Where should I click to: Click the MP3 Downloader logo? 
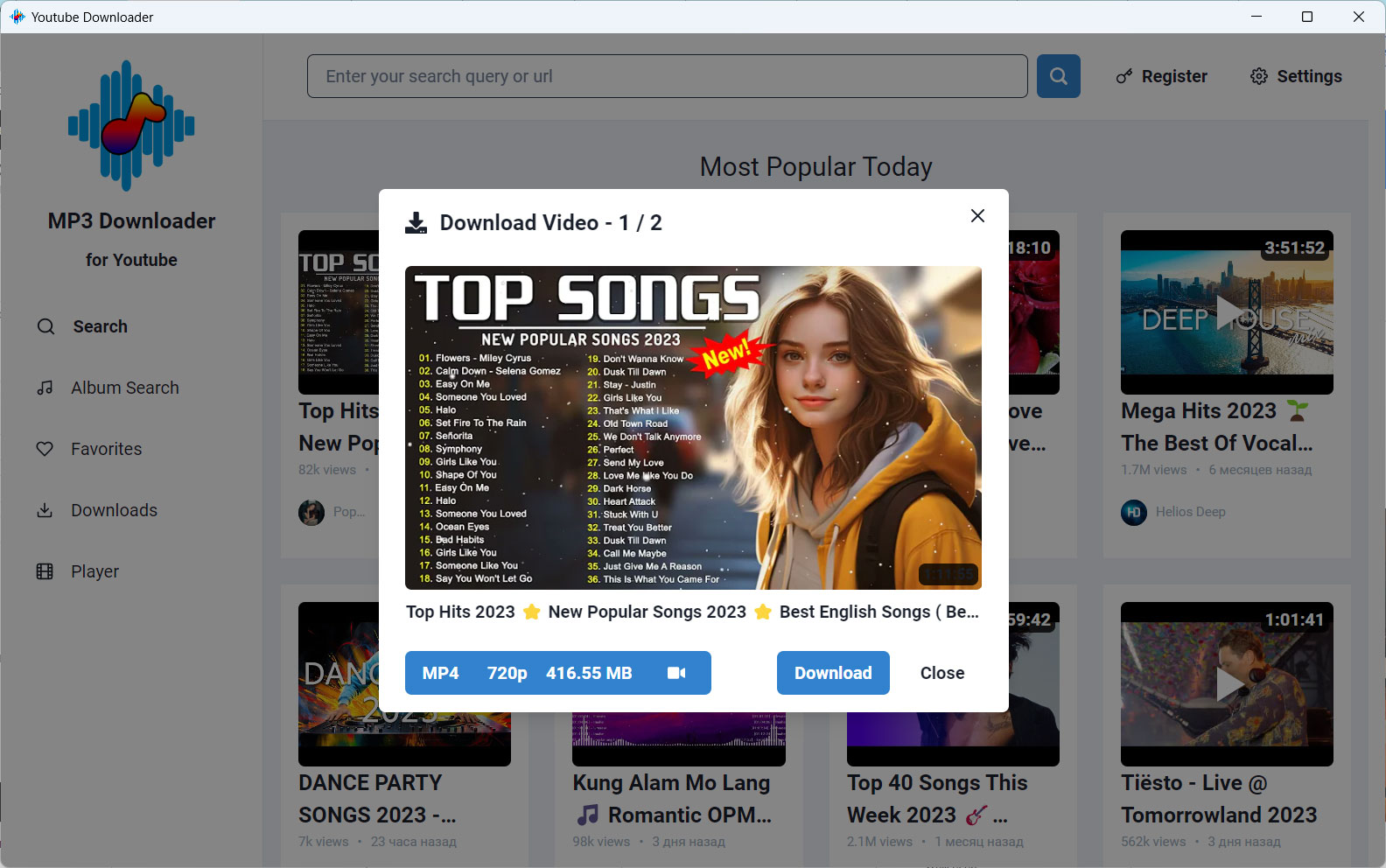[131, 125]
